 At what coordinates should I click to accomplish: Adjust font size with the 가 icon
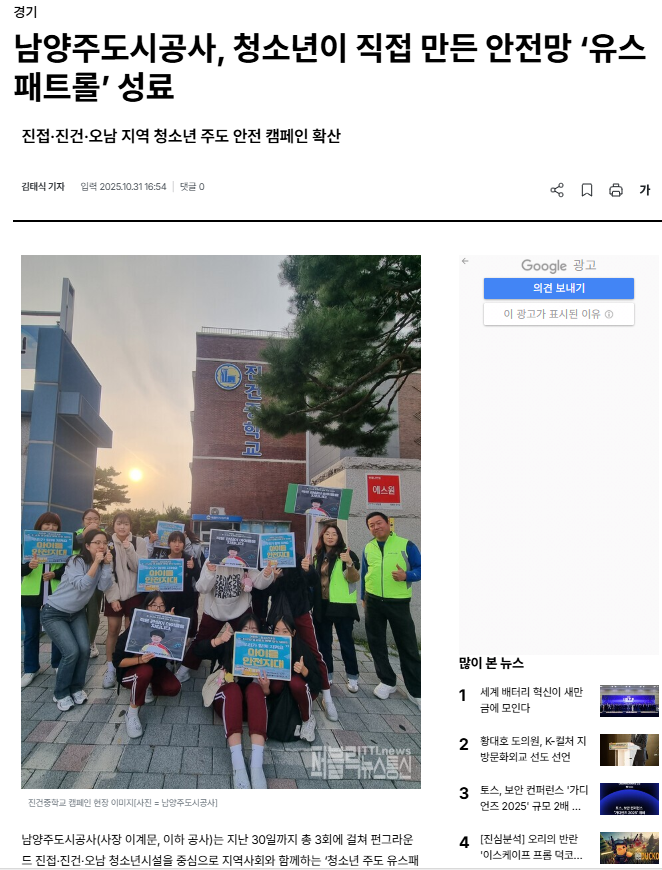[644, 190]
